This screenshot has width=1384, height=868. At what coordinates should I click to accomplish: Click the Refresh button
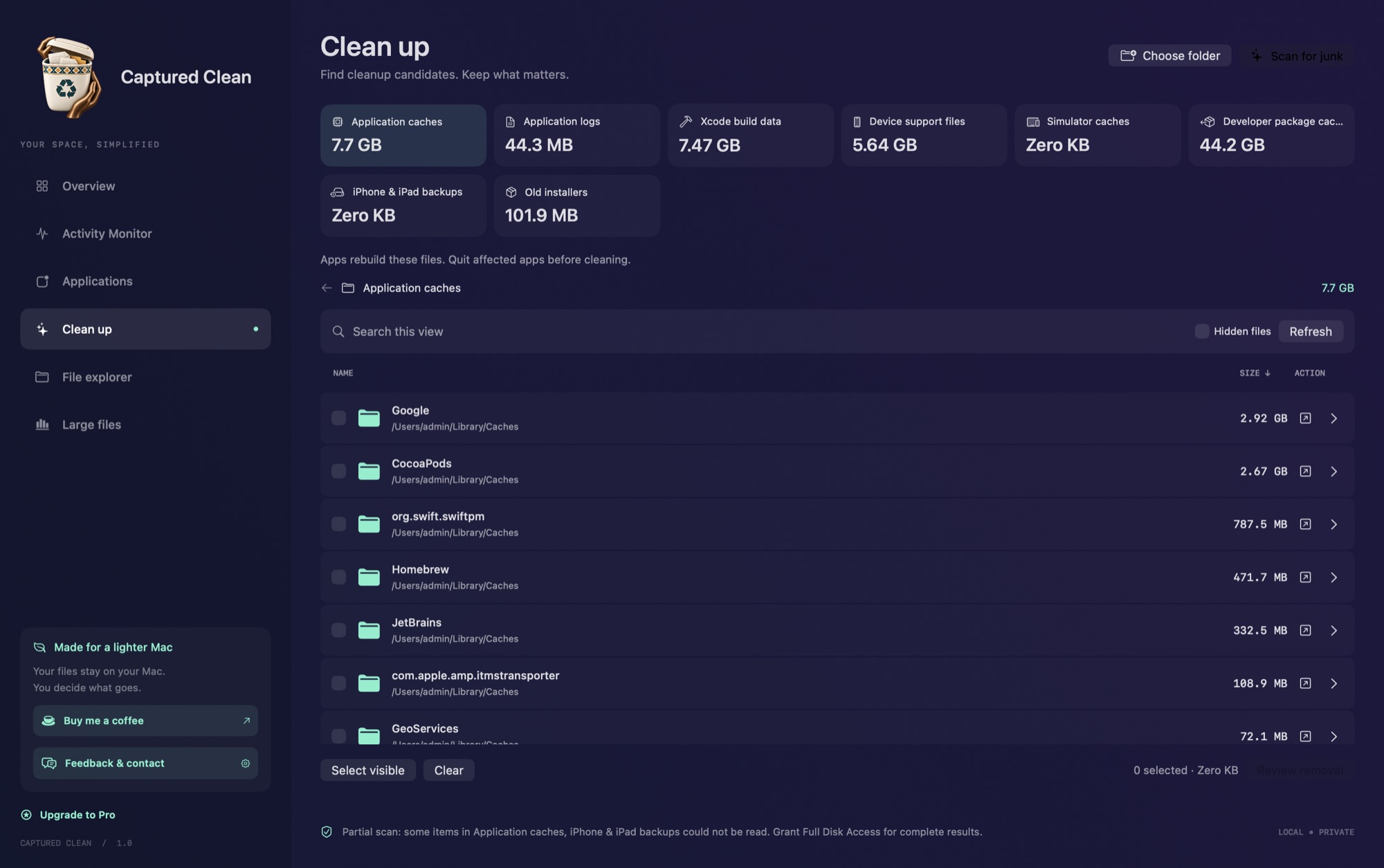(1311, 331)
